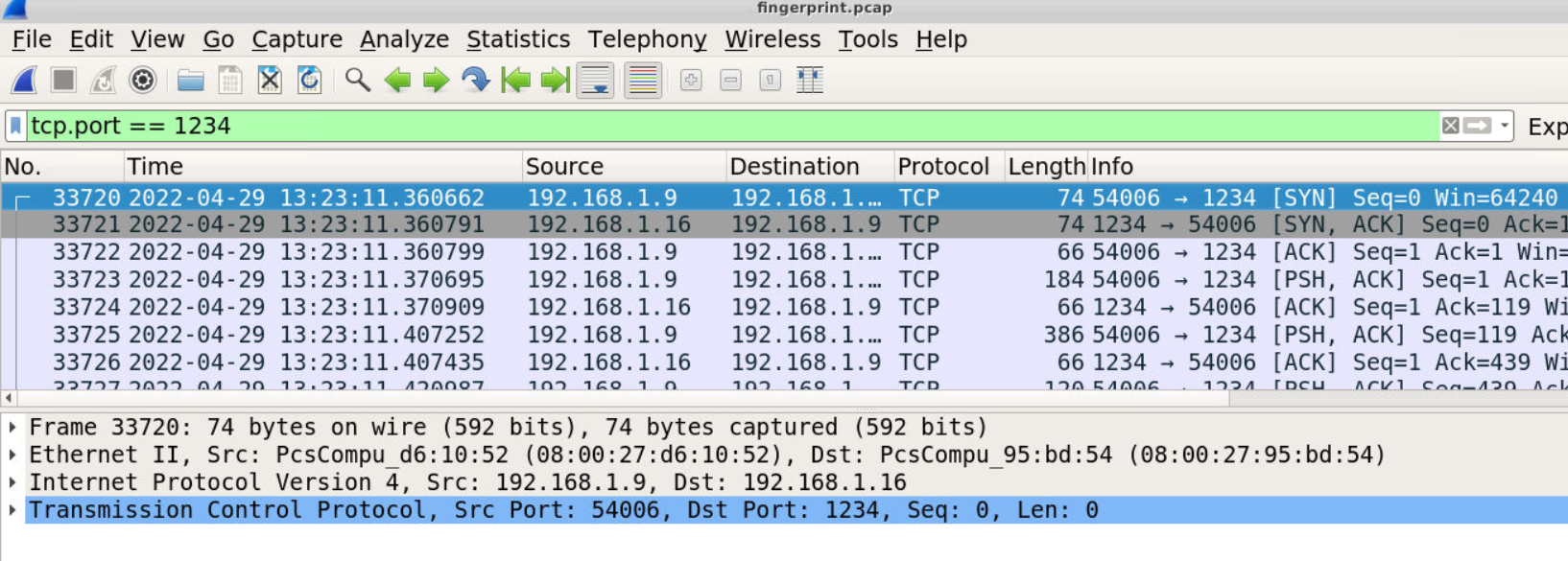The image size is (1568, 561).
Task: Toggle packet list colorization
Action: pos(643,81)
